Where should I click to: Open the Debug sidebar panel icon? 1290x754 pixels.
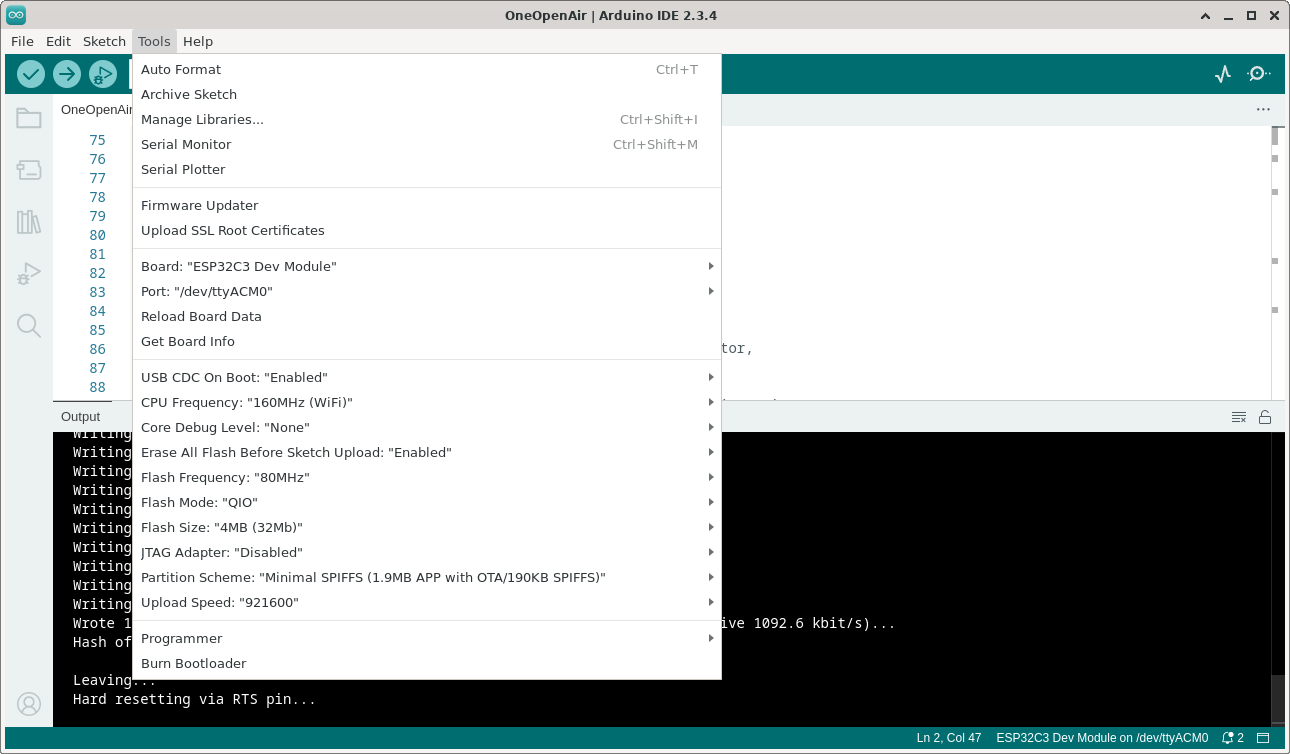coord(29,274)
